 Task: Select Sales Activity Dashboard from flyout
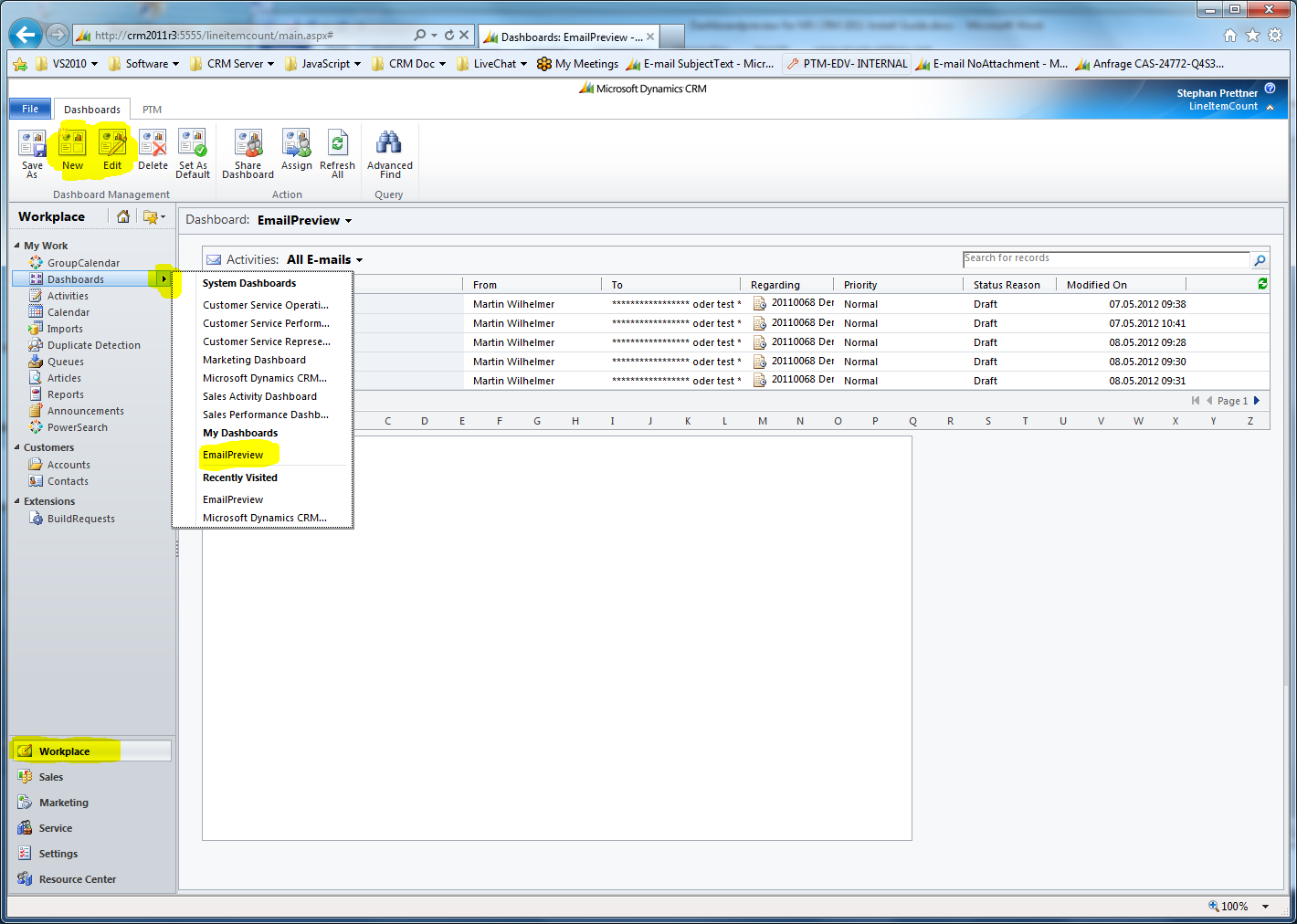(259, 396)
